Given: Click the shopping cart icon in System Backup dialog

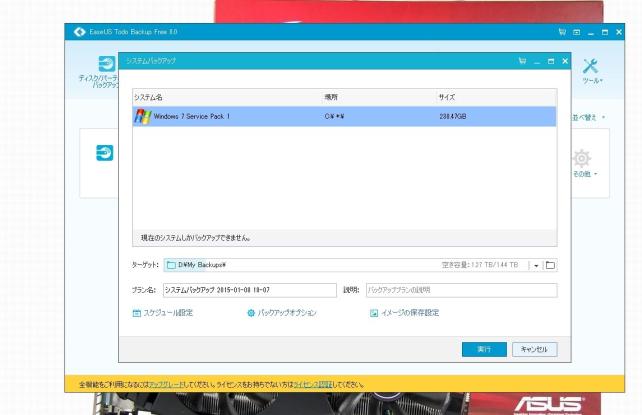Looking at the screenshot, I should pyautogui.click(x=522, y=61).
